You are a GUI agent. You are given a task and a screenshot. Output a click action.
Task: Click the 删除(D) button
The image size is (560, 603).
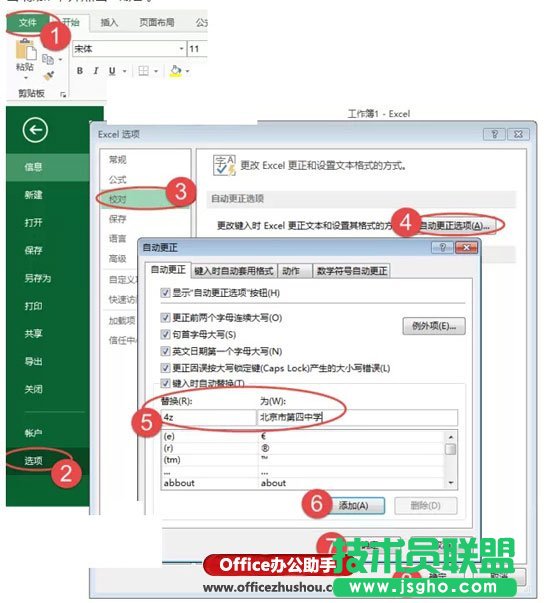tap(426, 505)
